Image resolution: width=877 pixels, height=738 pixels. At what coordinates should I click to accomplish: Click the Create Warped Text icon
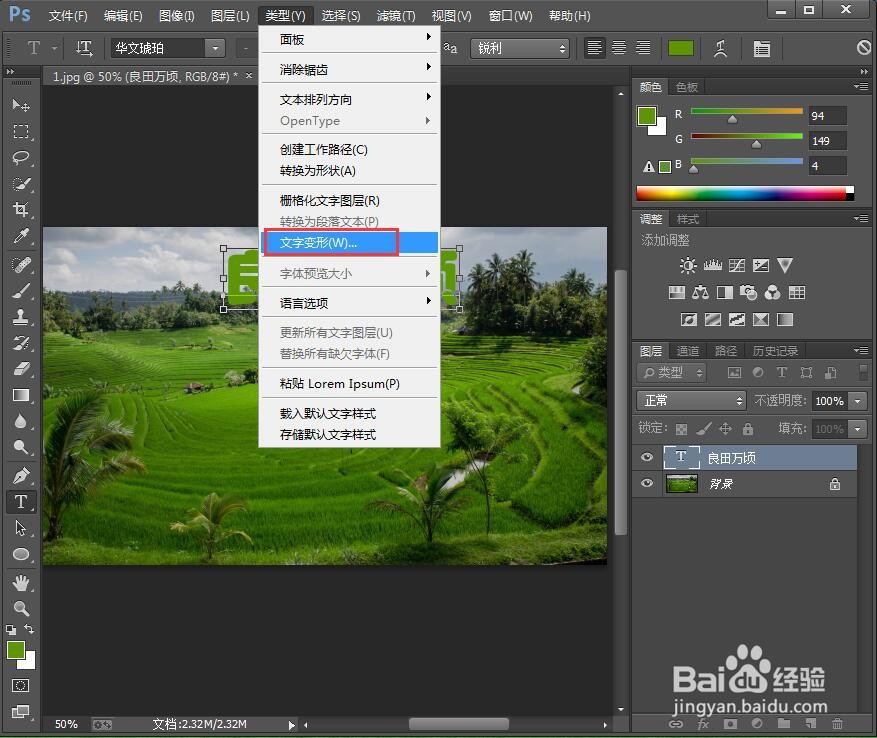720,49
